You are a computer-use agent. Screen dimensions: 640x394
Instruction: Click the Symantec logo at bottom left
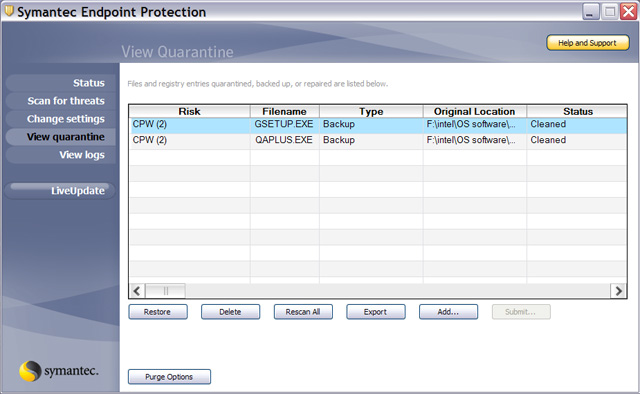pyautogui.click(x=59, y=371)
